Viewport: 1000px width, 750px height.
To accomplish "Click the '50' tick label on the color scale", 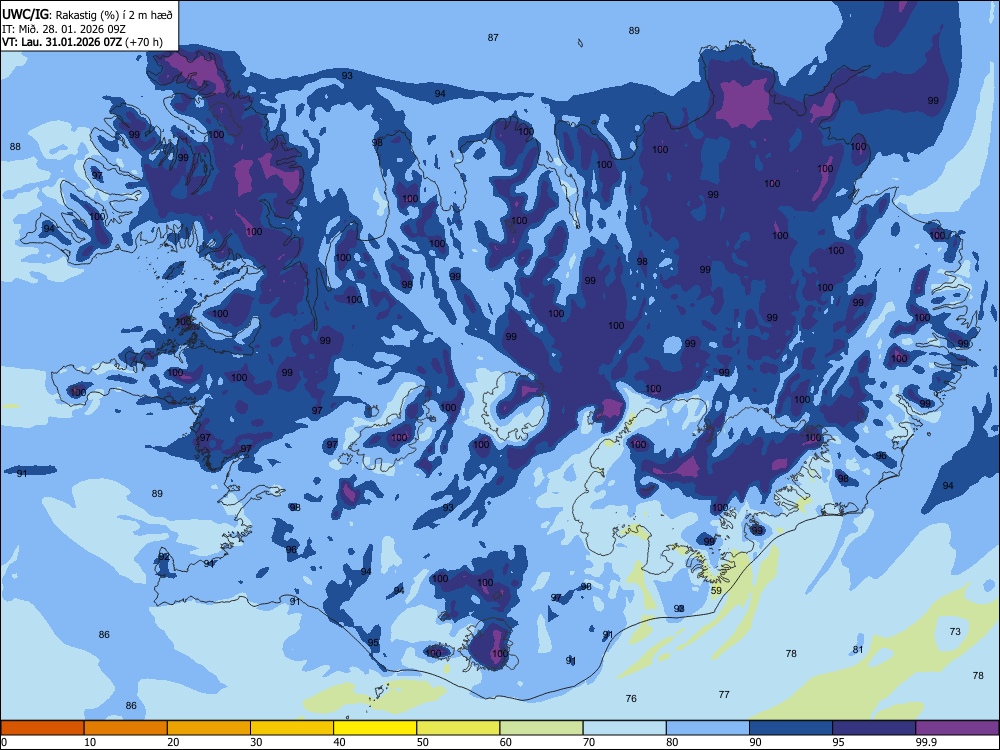I will point(423,742).
